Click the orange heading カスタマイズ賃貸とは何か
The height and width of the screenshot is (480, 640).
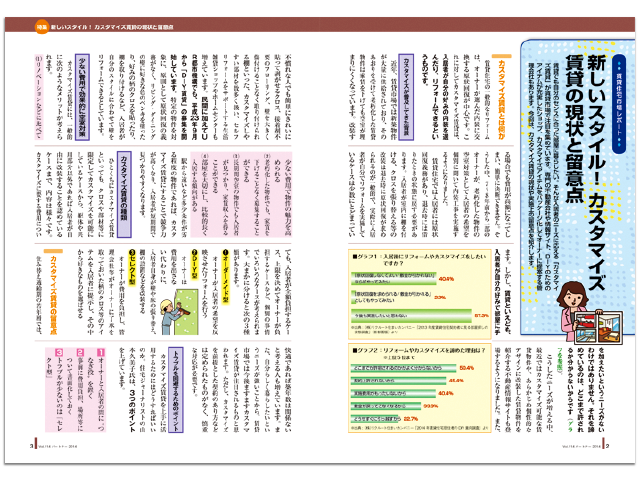point(501,100)
